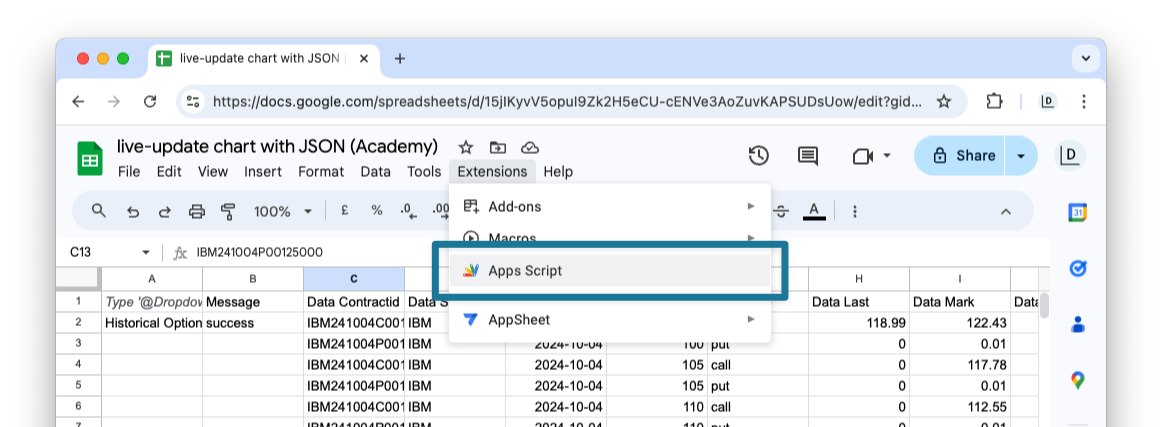Viewport: 1162px width, 427px height.
Task: Reload the browser page
Action: [150, 102]
